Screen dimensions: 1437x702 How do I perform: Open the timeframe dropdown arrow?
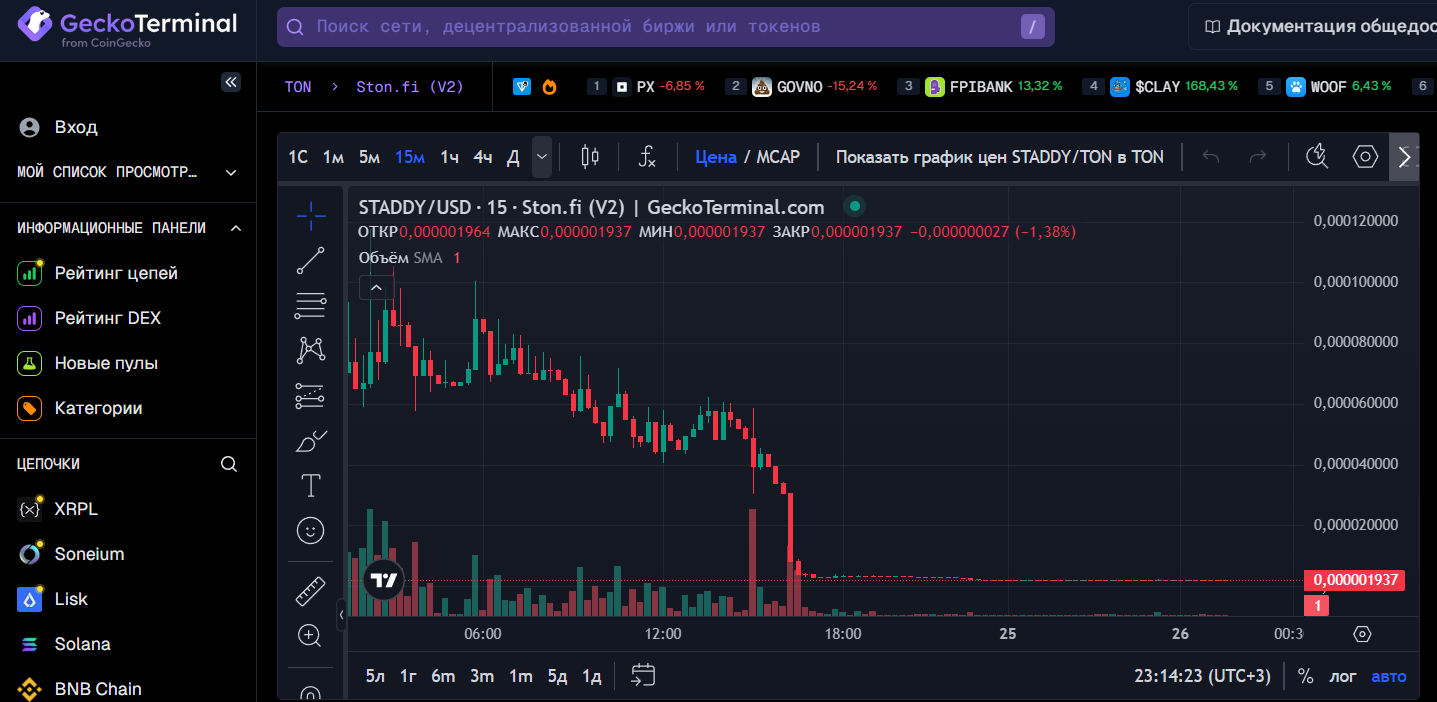point(542,156)
